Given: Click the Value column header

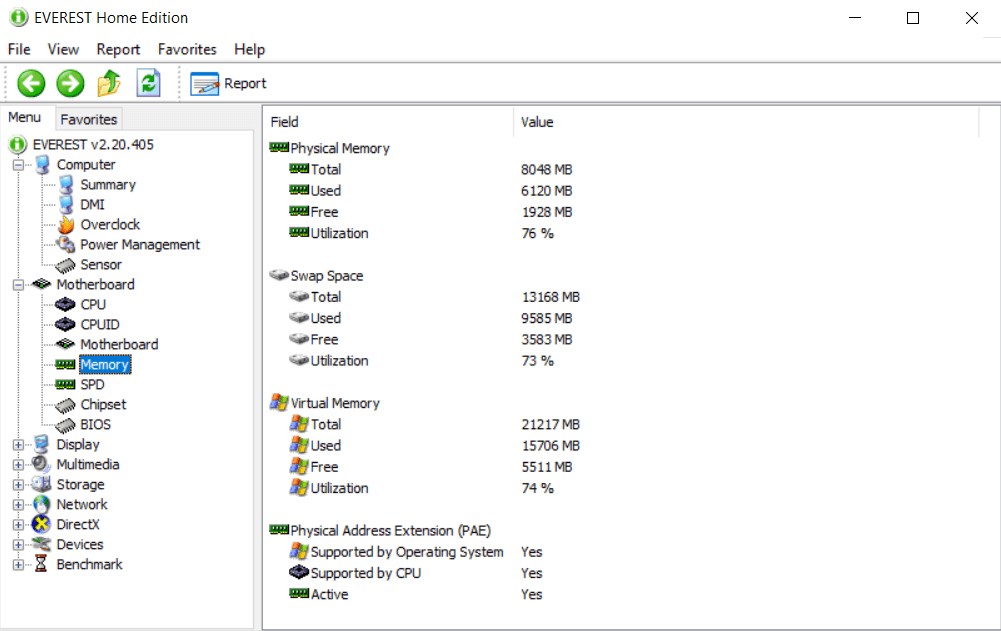Looking at the screenshot, I should (x=537, y=121).
